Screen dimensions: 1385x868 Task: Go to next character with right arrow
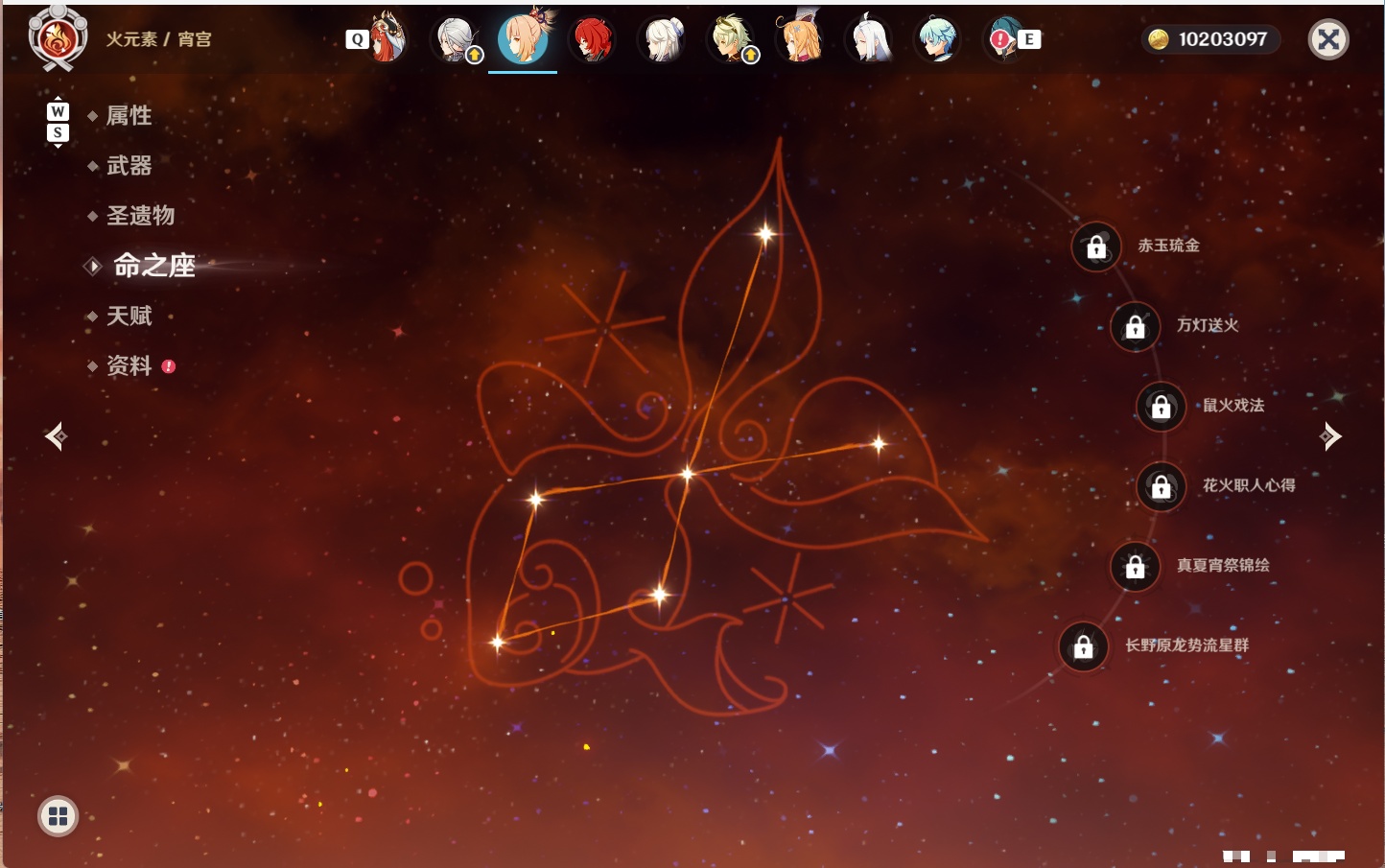pos(1329,436)
